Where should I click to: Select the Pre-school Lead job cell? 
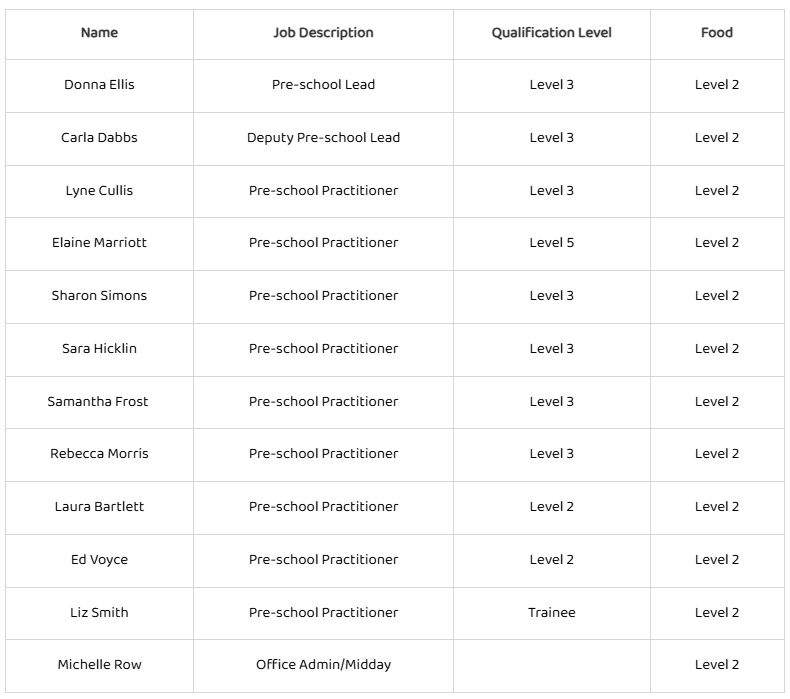click(323, 85)
